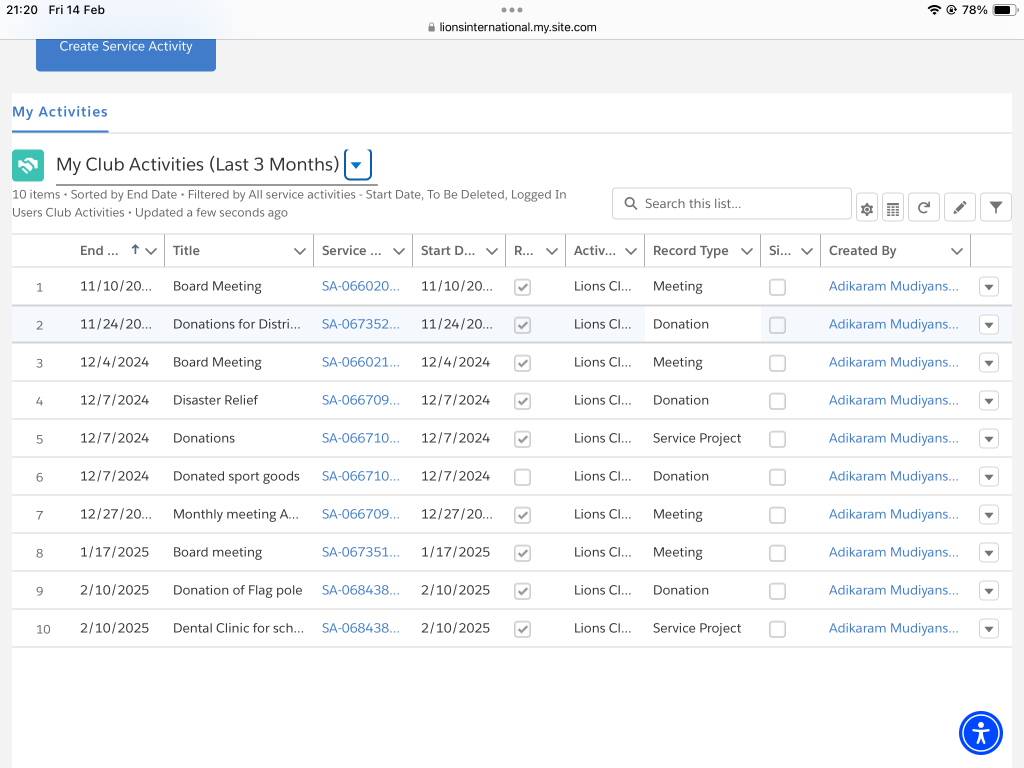Open Created By link in Donated sport goods row
The image size is (1024, 768).
tap(893, 476)
